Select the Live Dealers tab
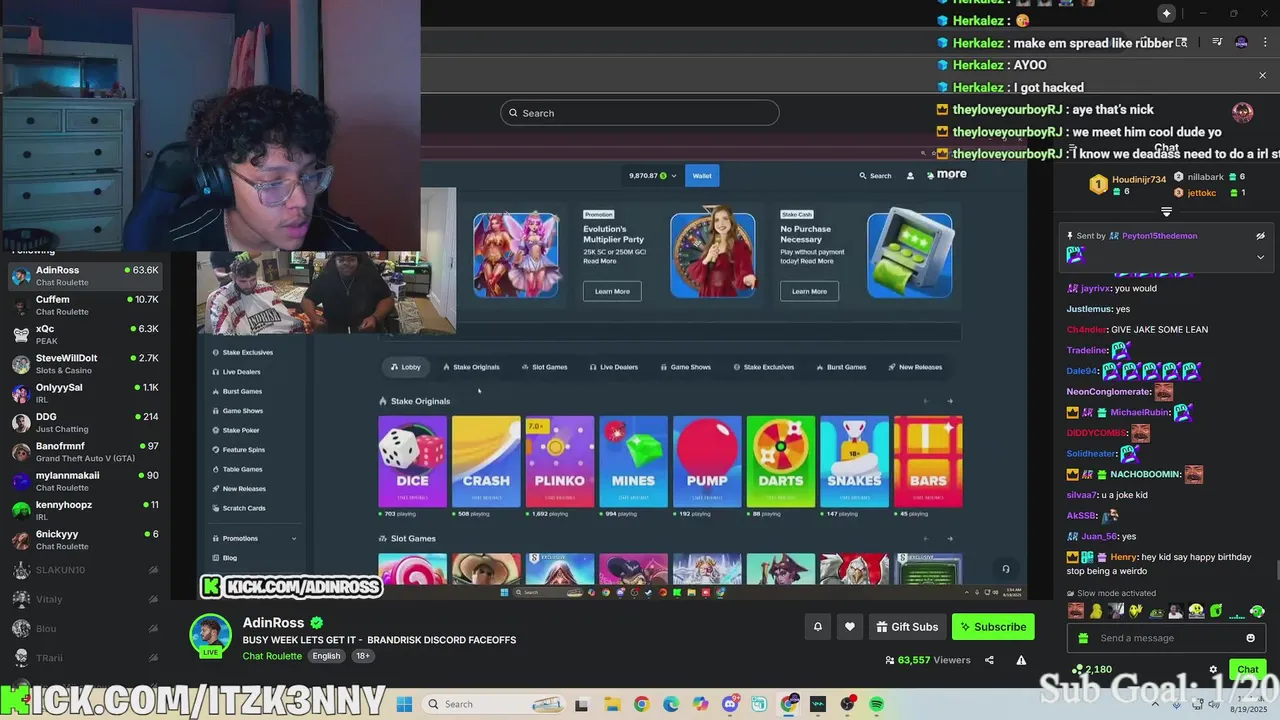This screenshot has width=1280, height=720. pyautogui.click(x=613, y=367)
